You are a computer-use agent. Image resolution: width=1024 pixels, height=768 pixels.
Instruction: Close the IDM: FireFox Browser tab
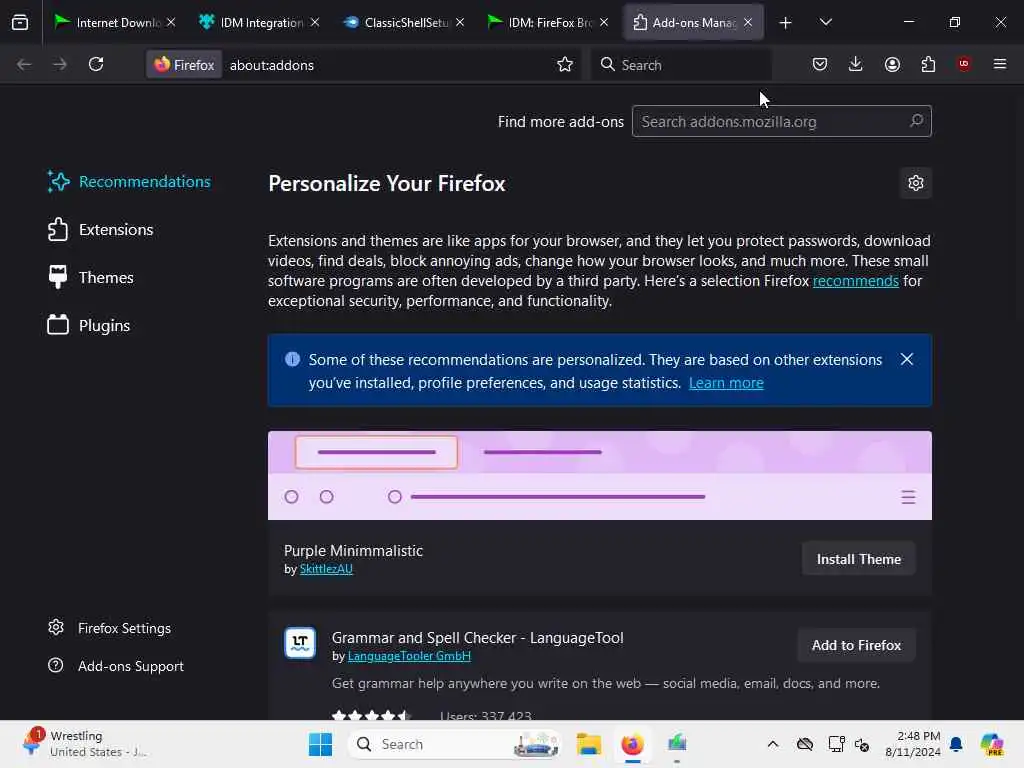(604, 22)
